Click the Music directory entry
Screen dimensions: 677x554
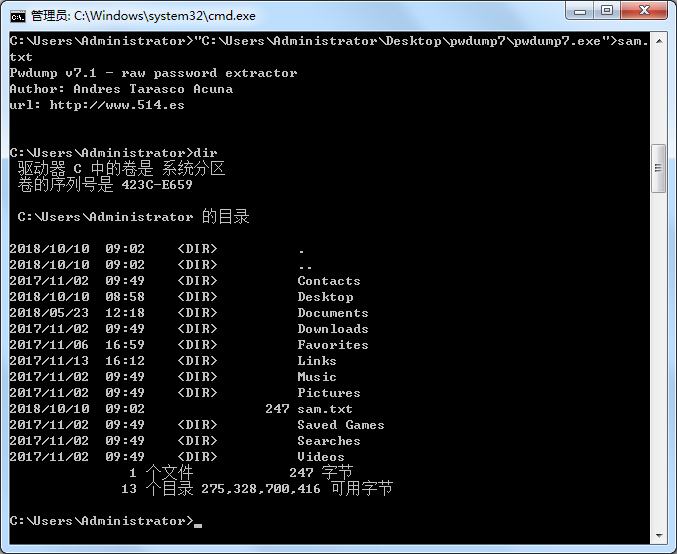pos(316,377)
